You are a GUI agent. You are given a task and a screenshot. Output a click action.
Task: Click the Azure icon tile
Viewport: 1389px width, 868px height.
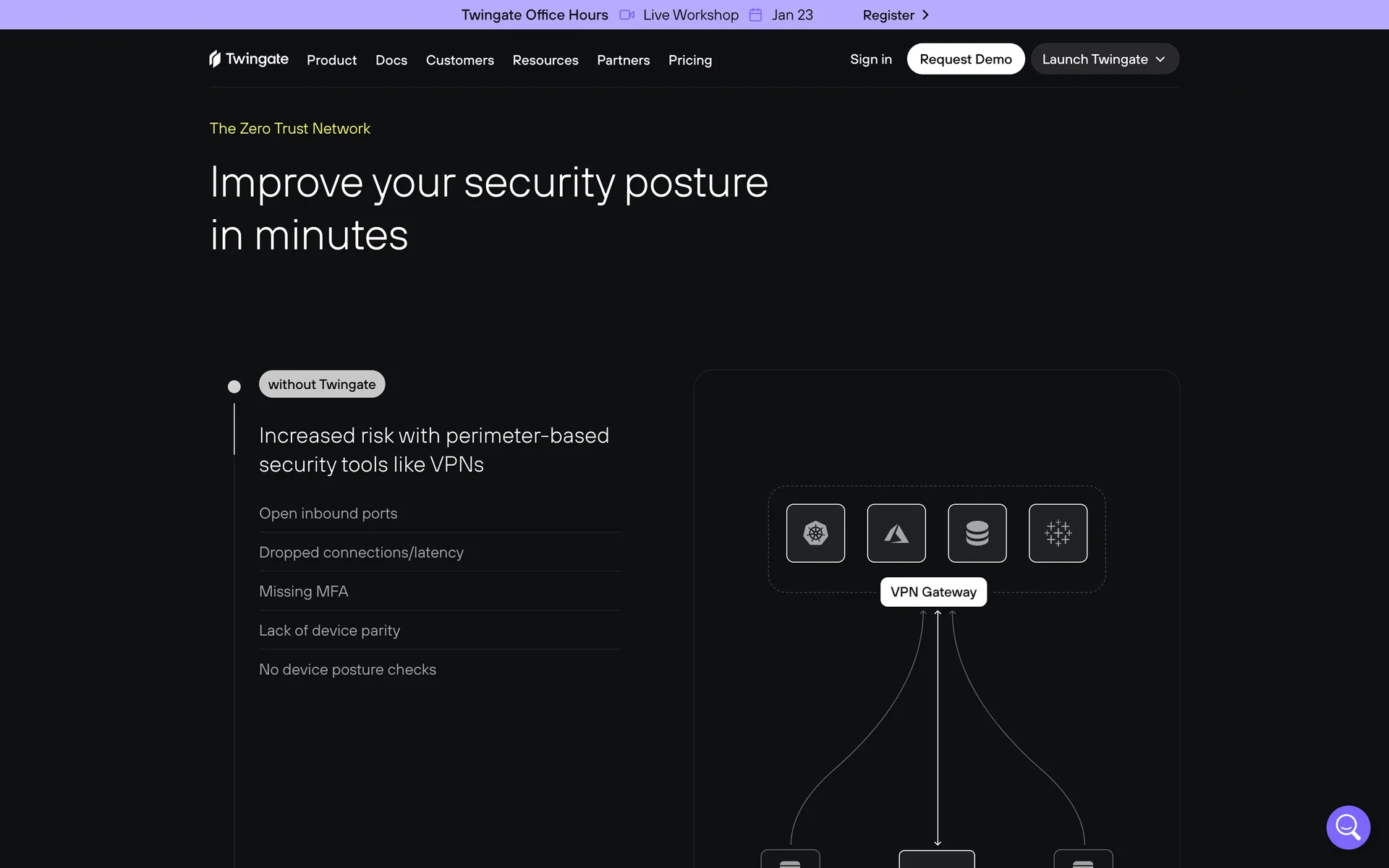coord(896,533)
